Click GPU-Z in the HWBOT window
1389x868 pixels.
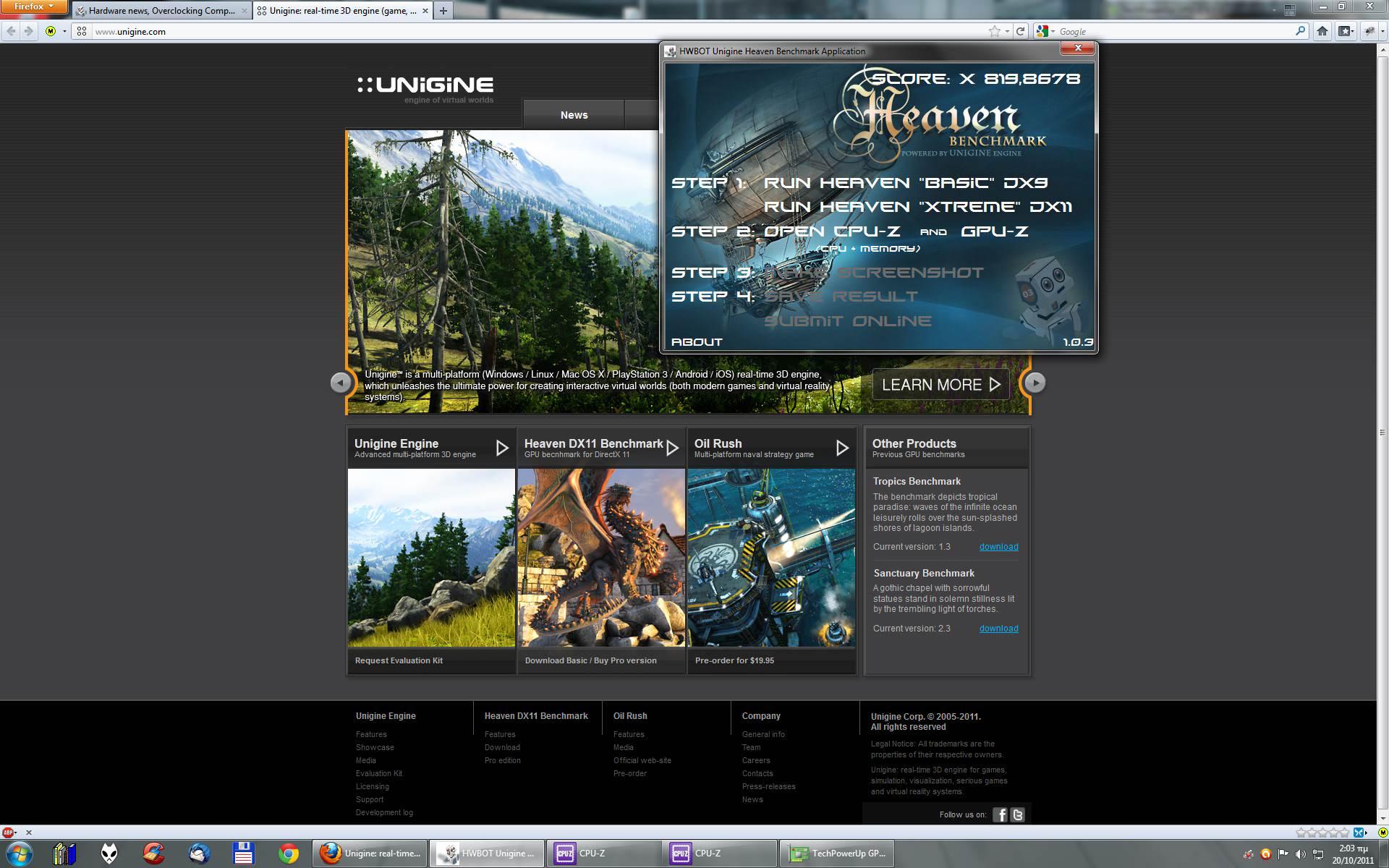tap(995, 231)
